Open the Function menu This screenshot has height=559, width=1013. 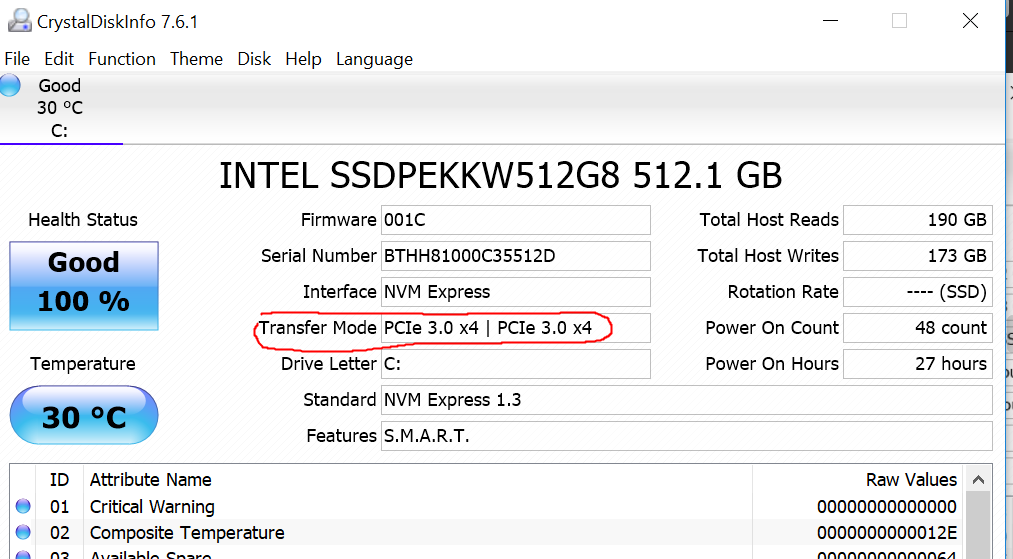(121, 59)
